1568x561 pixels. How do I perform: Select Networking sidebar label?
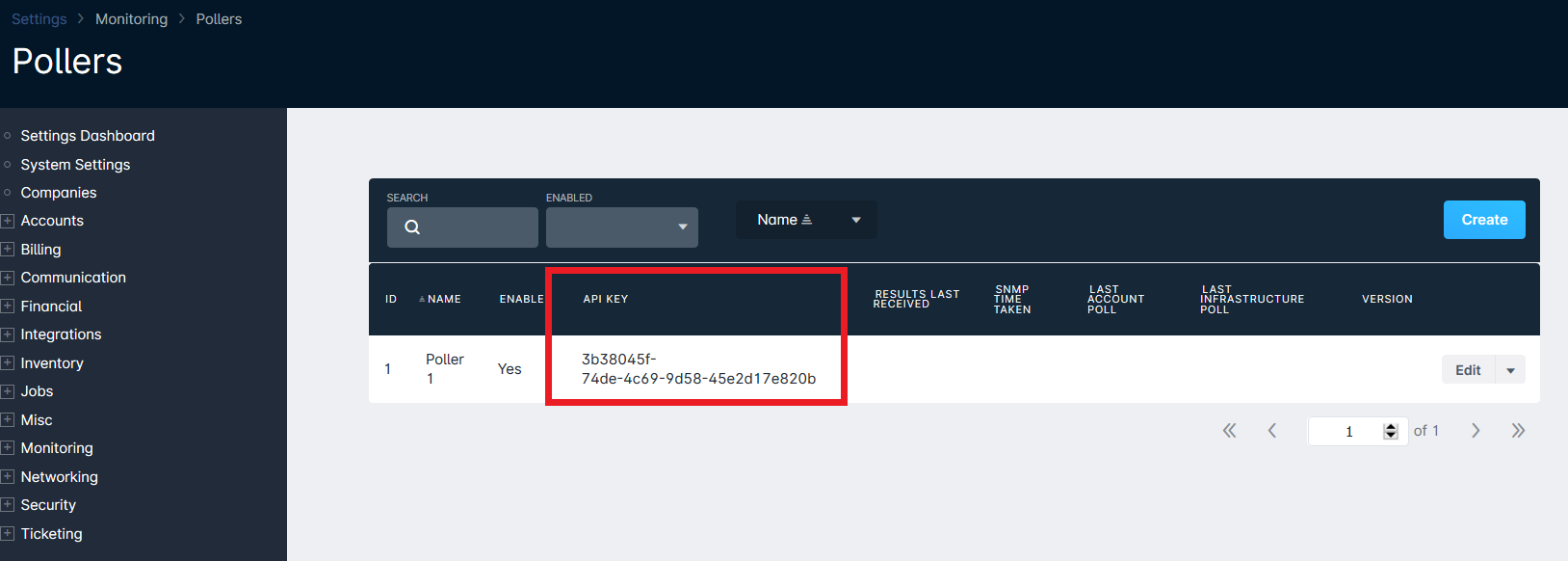[x=59, y=477]
